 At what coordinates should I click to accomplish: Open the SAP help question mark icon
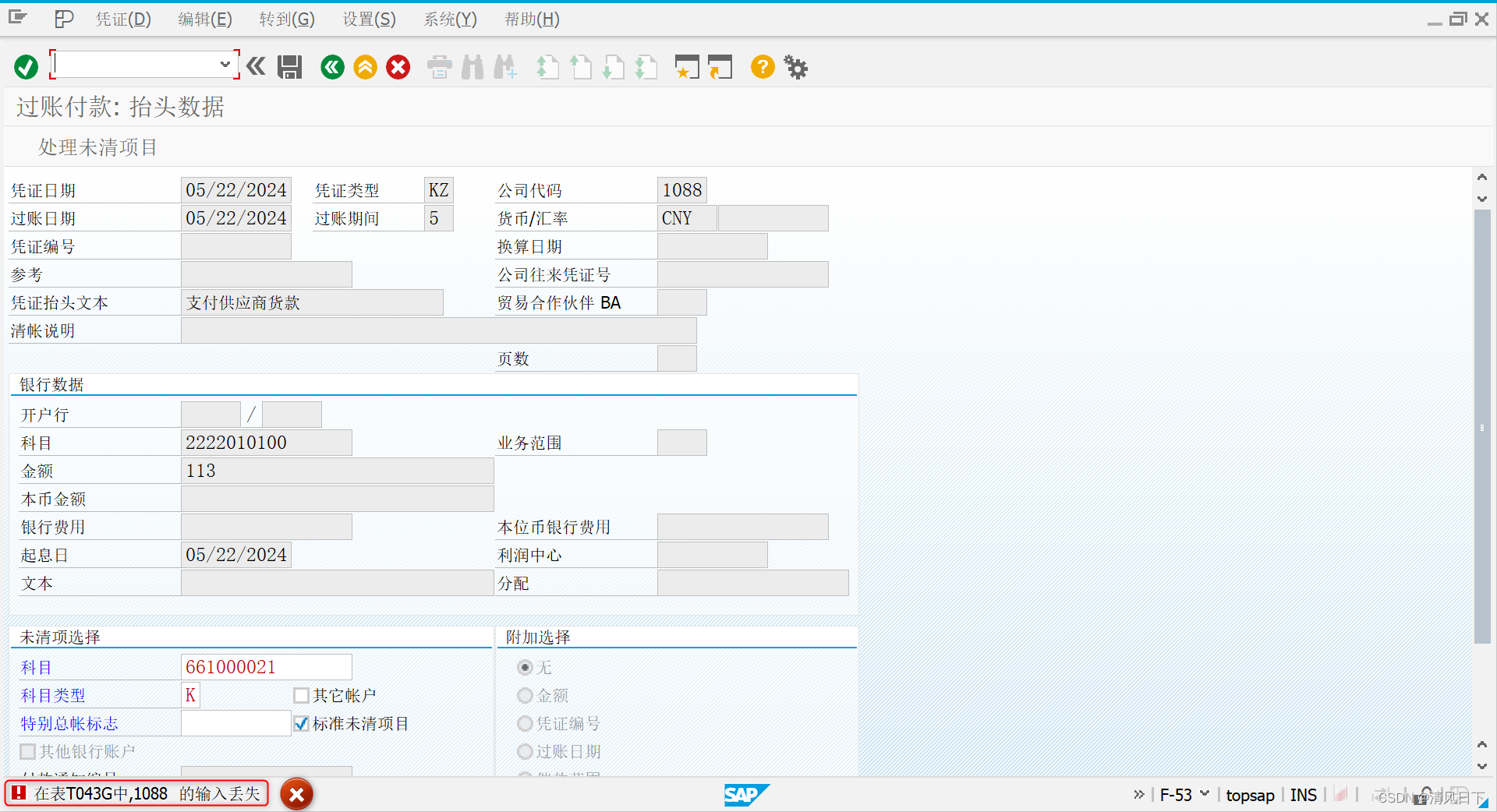pos(762,67)
